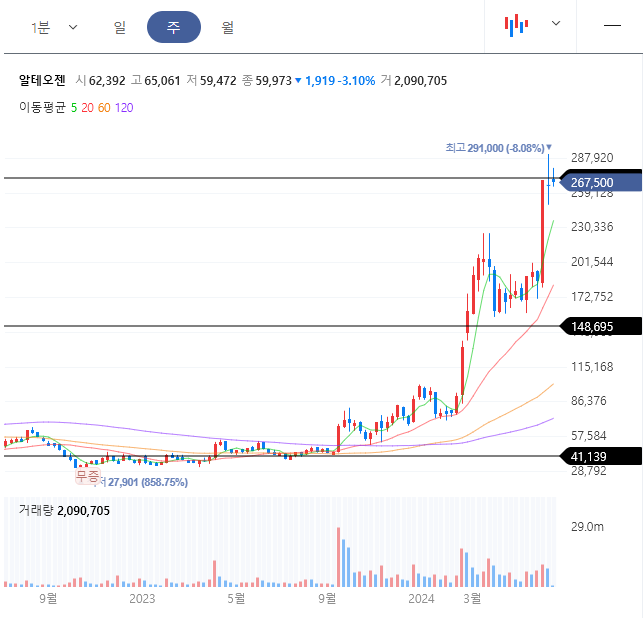Screen dimensions: 643x618
Task: Click the 알테오젠 stock name
Action: tap(42, 80)
